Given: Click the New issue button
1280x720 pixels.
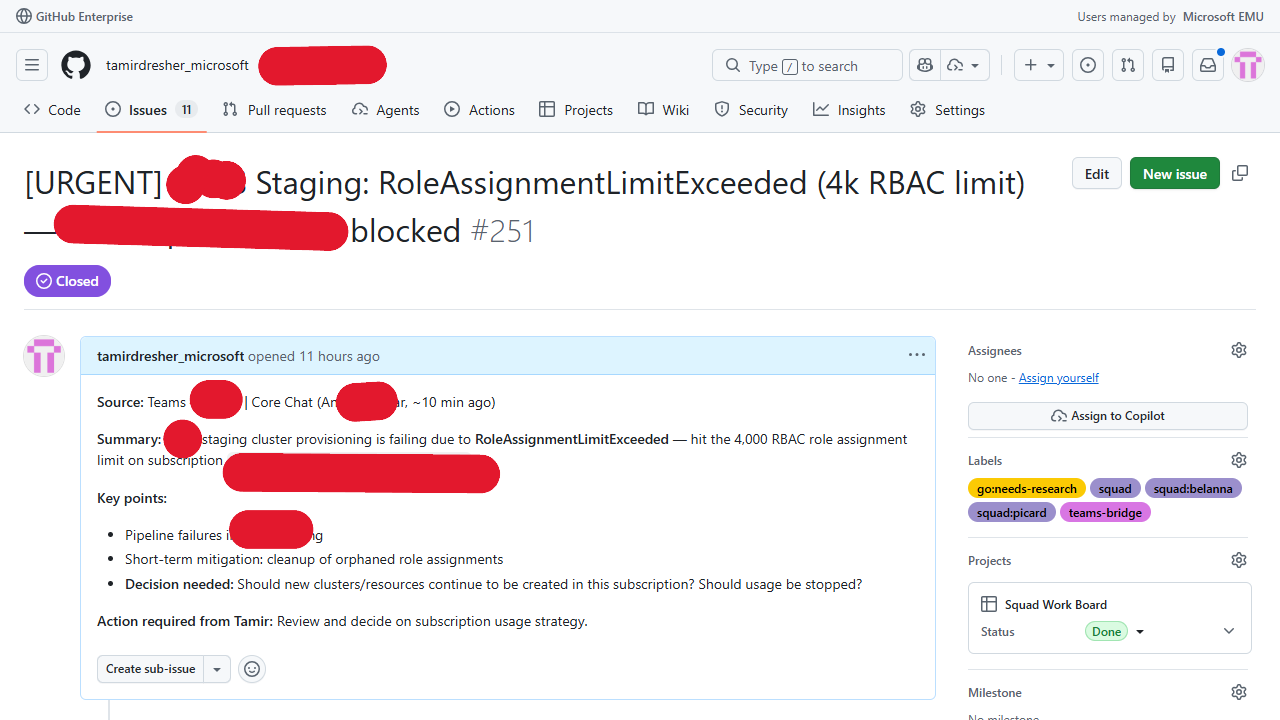Looking at the screenshot, I should pos(1174,173).
